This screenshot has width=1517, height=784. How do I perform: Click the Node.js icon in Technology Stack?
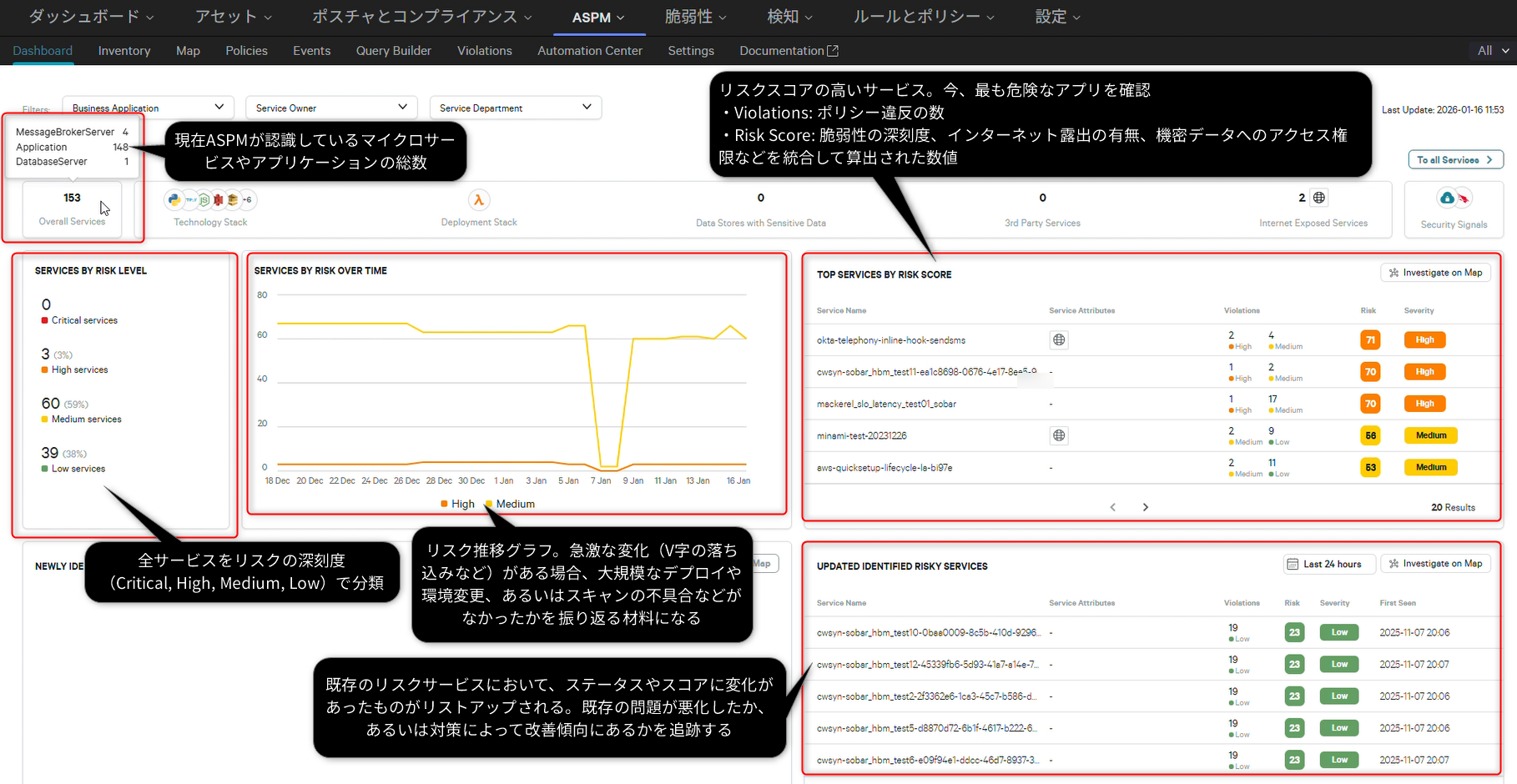click(204, 200)
